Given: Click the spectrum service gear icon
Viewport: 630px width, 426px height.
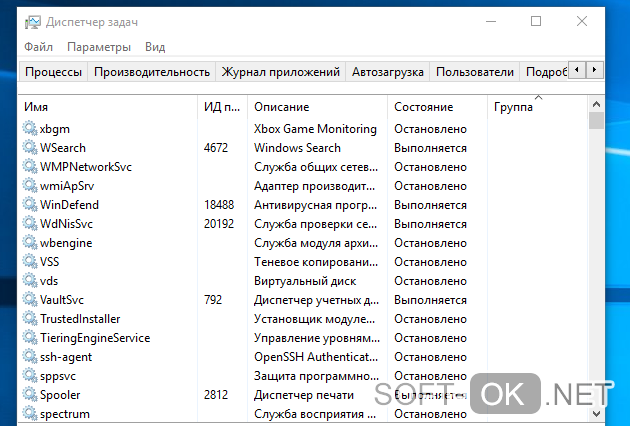Looking at the screenshot, I should (x=30, y=414).
